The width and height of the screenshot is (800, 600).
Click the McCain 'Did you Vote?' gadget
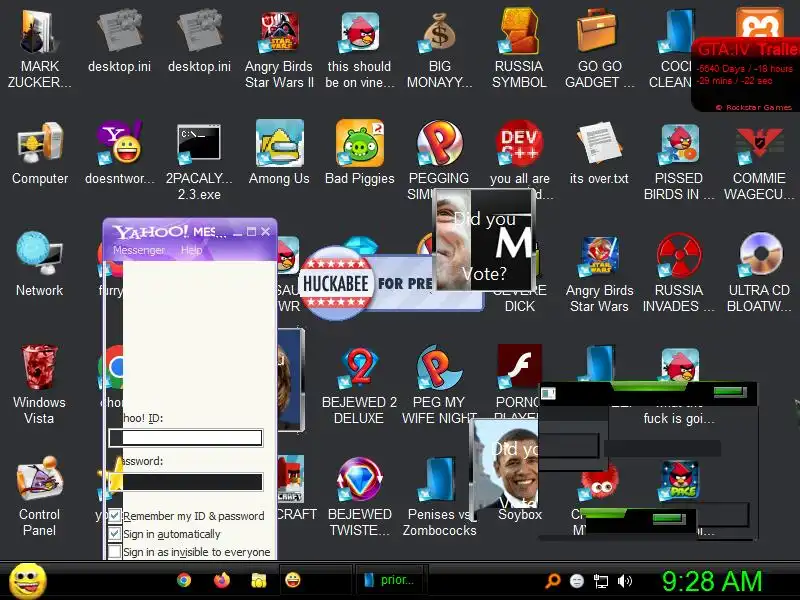484,241
